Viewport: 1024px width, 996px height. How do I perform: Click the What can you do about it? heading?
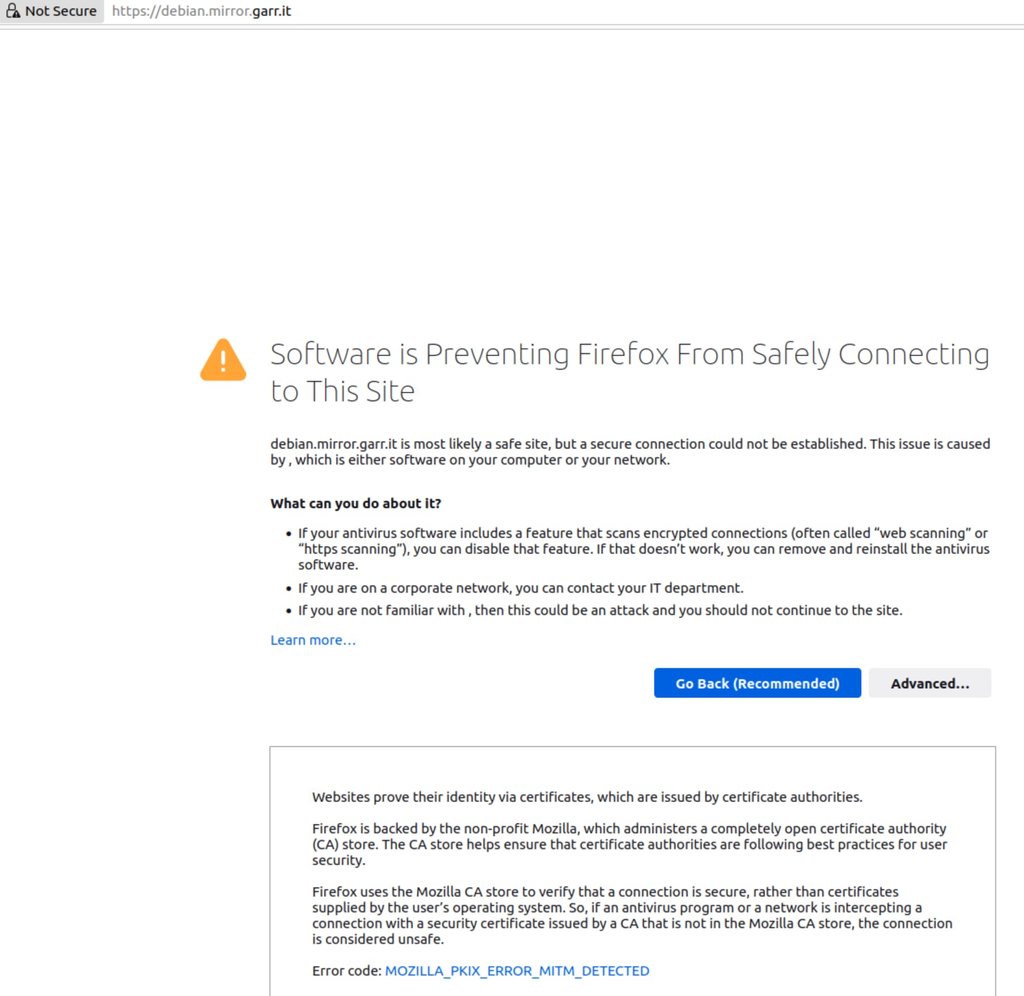356,504
